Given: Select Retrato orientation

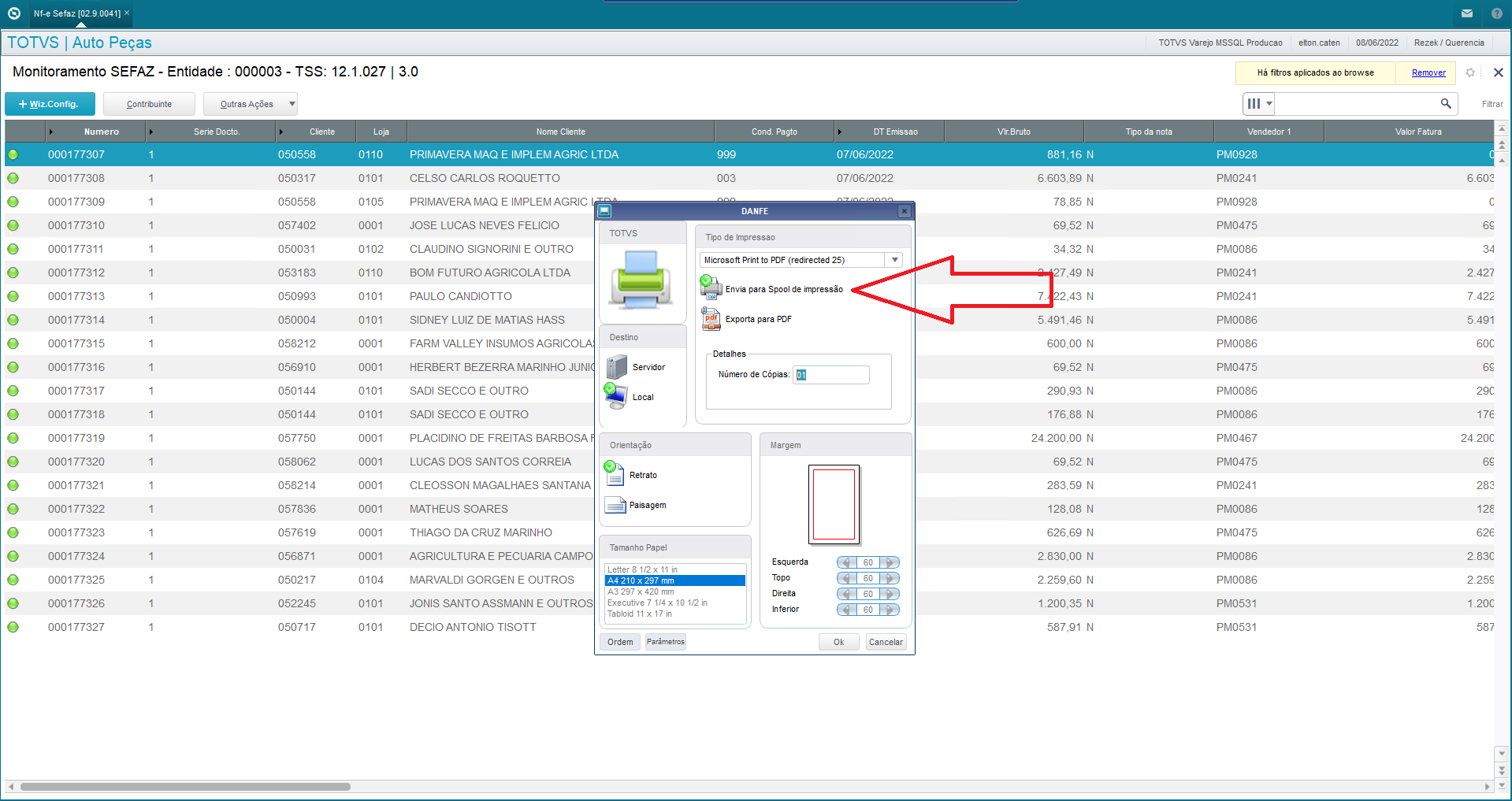Looking at the screenshot, I should (x=631, y=475).
